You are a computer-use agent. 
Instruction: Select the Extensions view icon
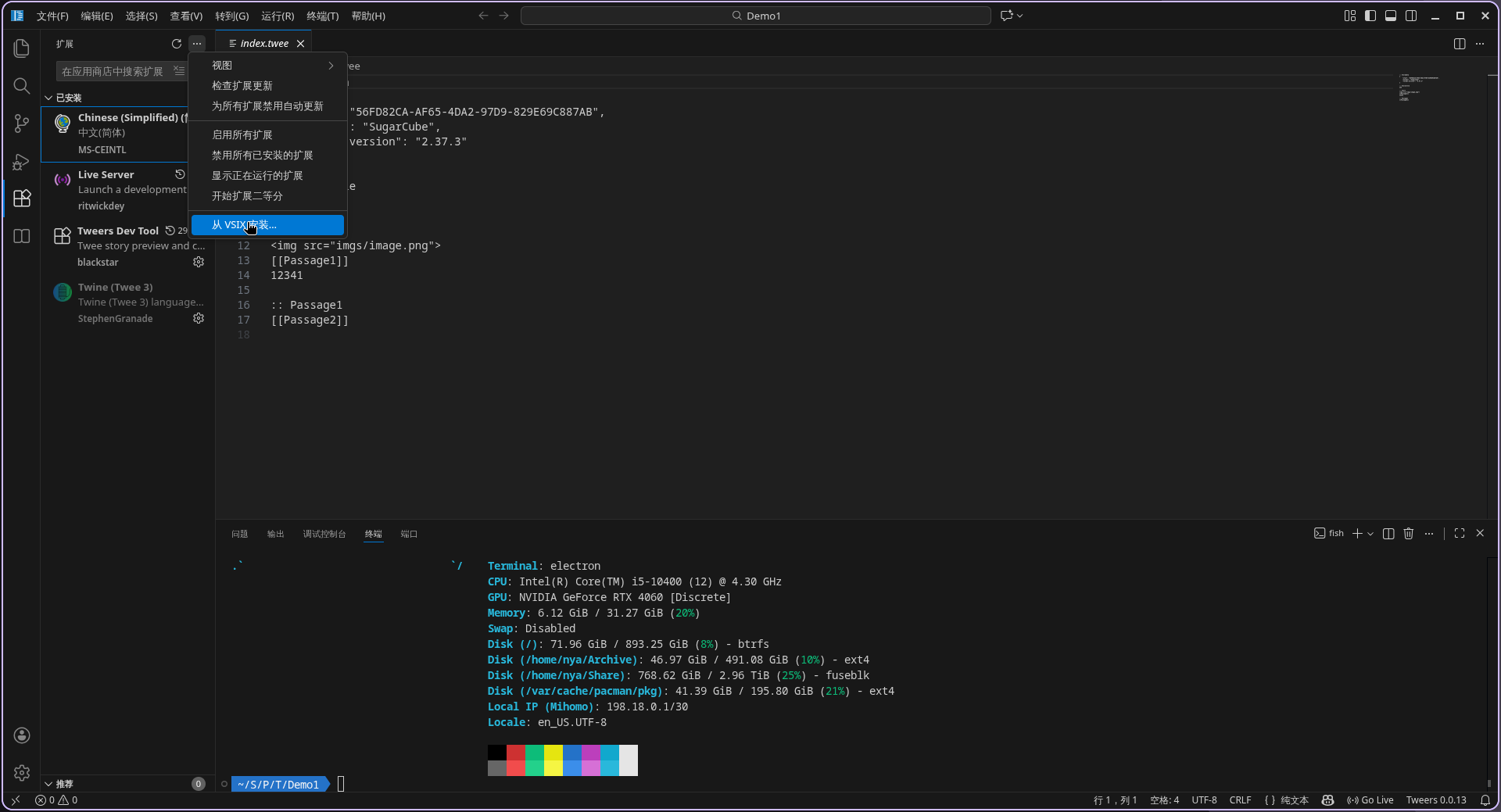pos(22,199)
